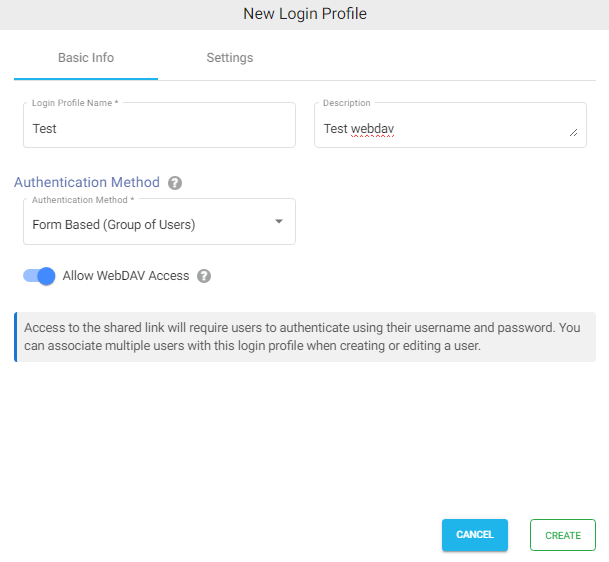Select the Basic Info tab
Screen dimensions: 609x562
86,58
